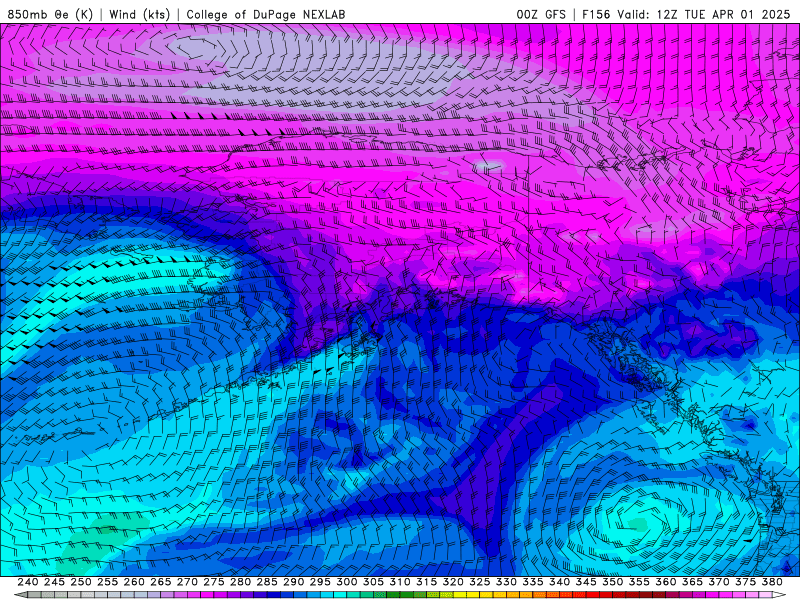Click the 'Wind (kts)' header label
The image size is (800, 600).
click(140, 14)
